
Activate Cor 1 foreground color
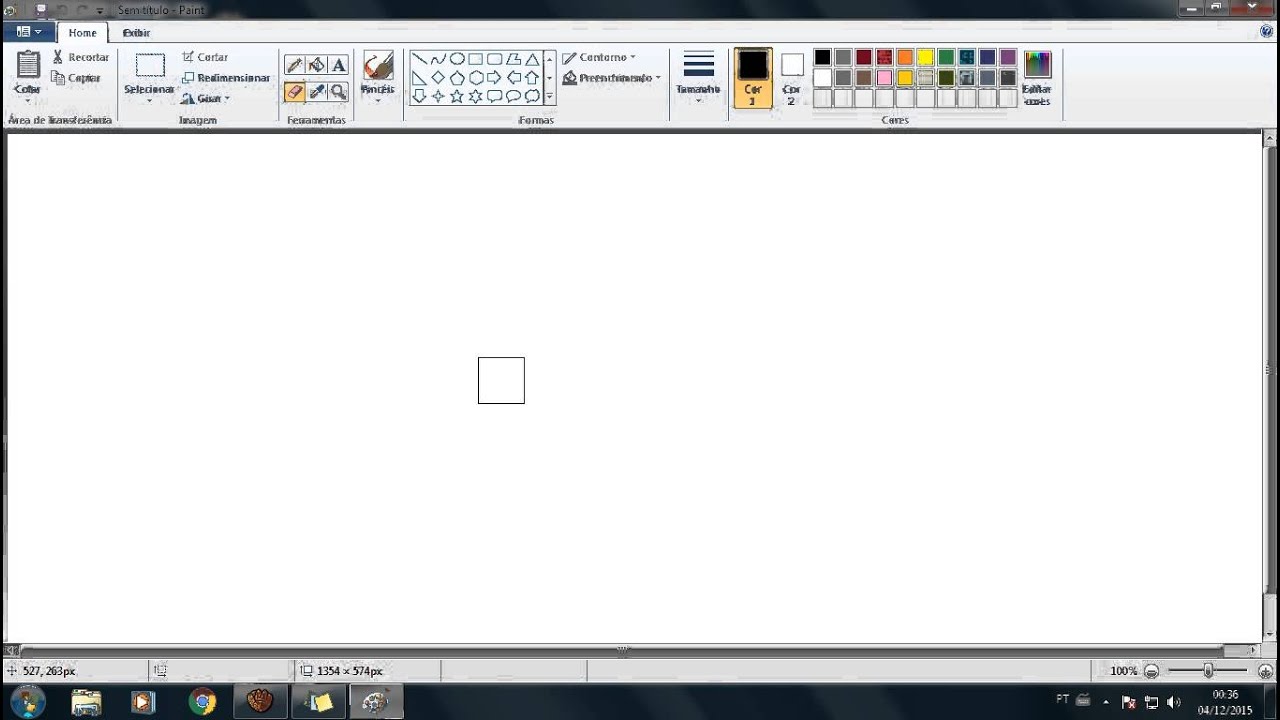point(753,78)
